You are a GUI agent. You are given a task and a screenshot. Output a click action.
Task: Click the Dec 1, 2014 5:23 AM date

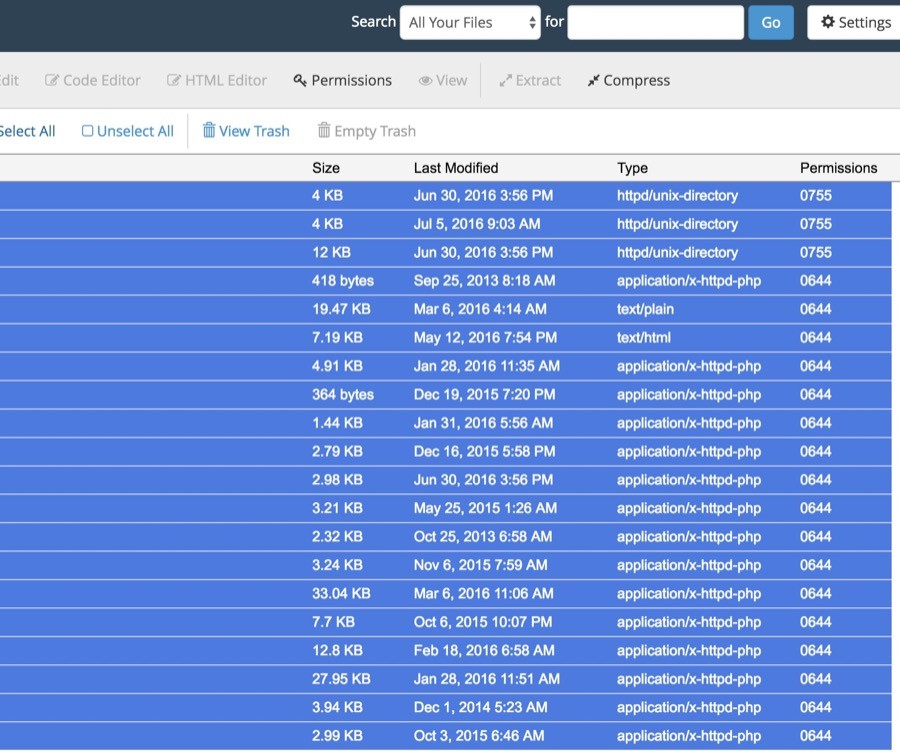click(480, 708)
